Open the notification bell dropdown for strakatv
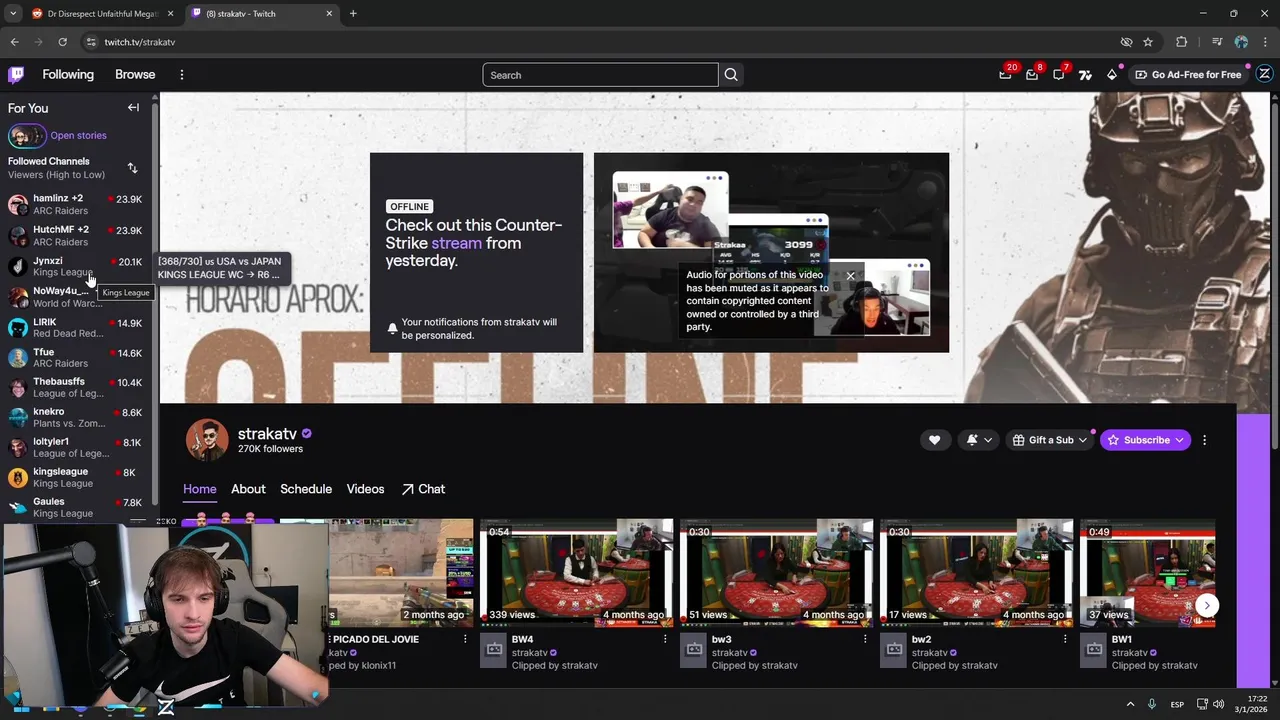This screenshot has width=1280, height=720. tap(978, 440)
